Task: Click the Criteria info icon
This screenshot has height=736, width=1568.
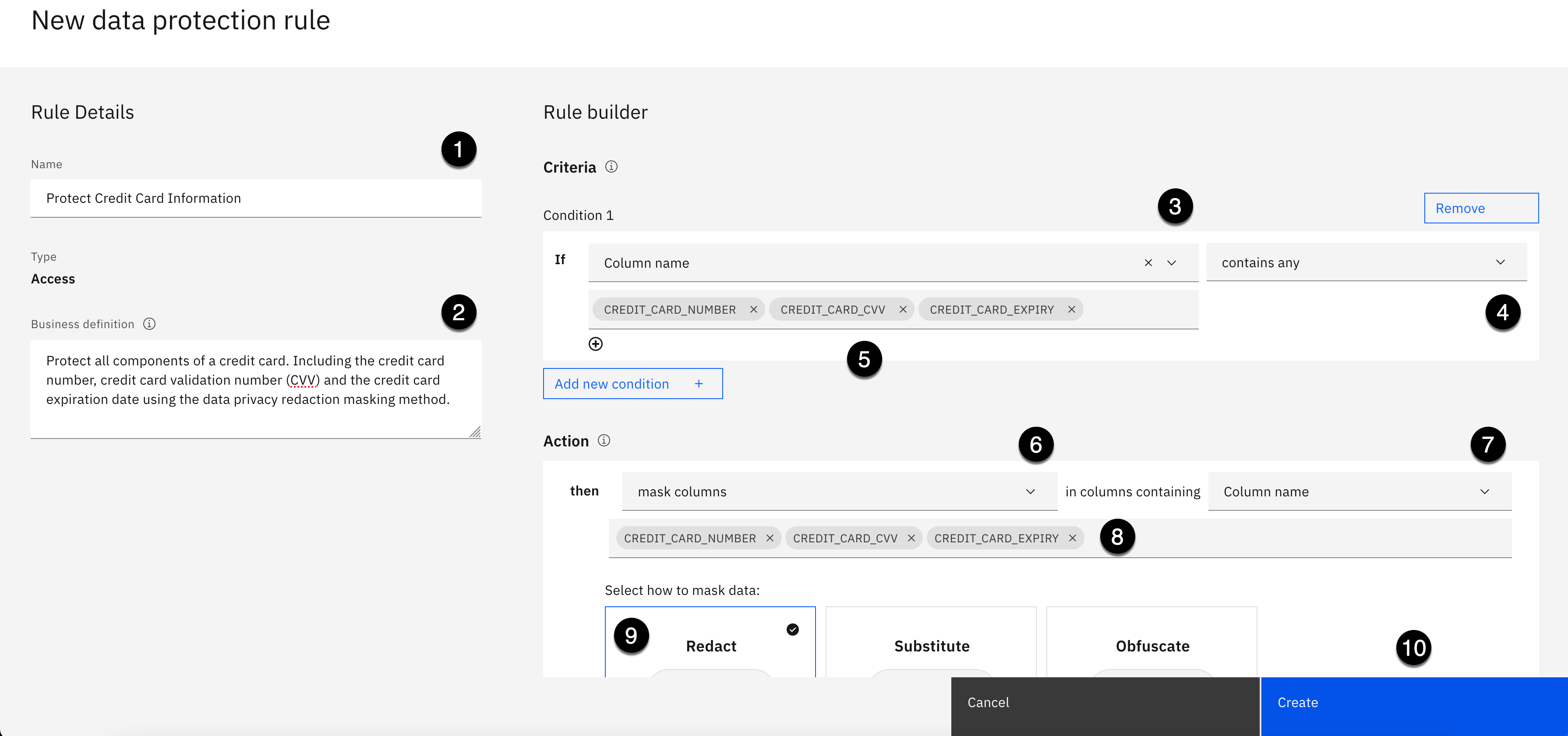Action: point(611,167)
